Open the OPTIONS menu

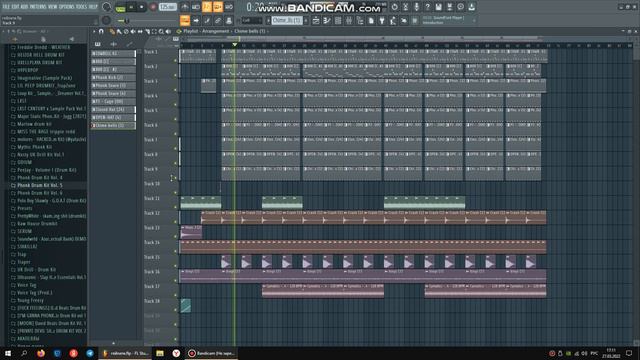[x=67, y=7]
